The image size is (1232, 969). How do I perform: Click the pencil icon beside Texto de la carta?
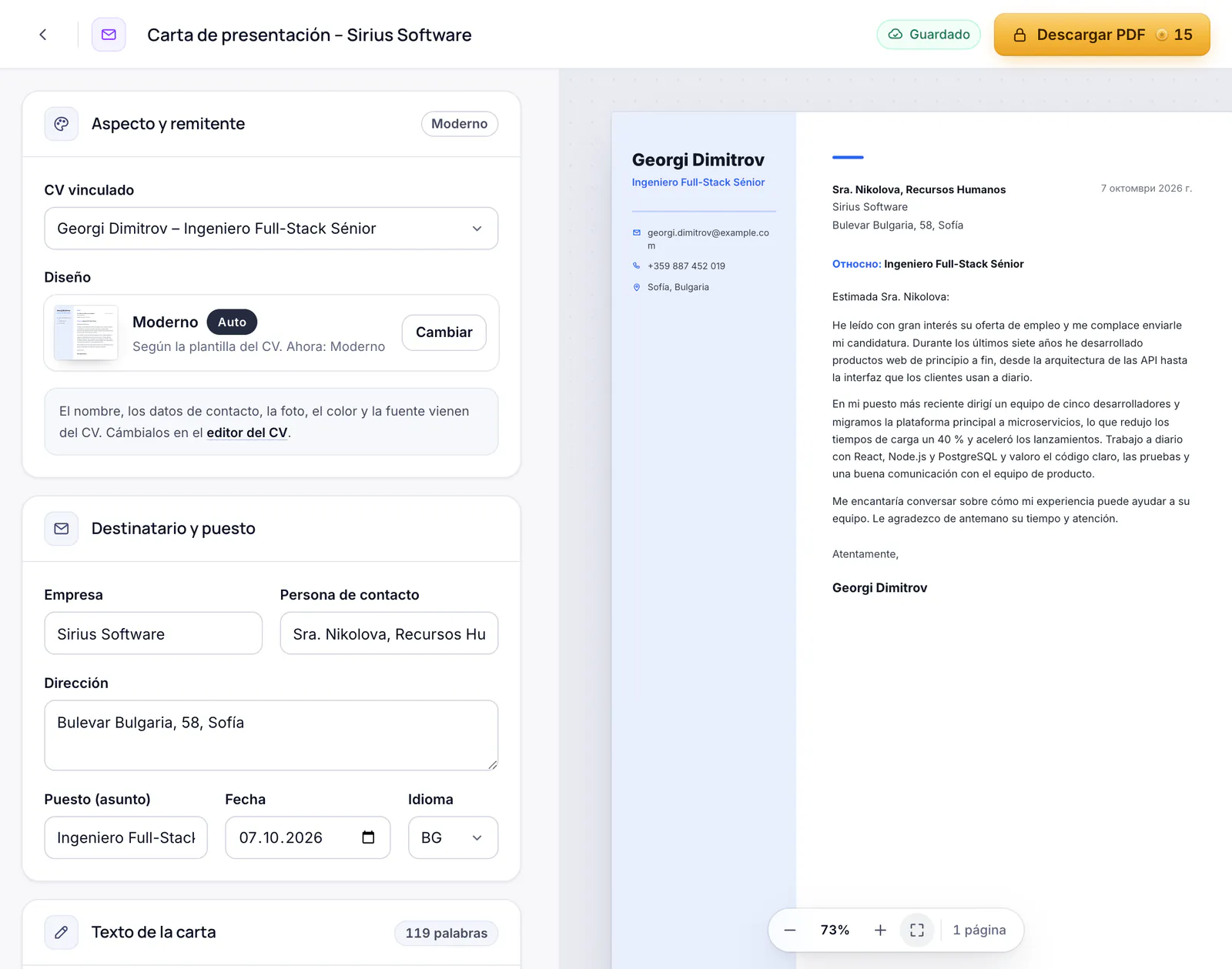[62, 933]
